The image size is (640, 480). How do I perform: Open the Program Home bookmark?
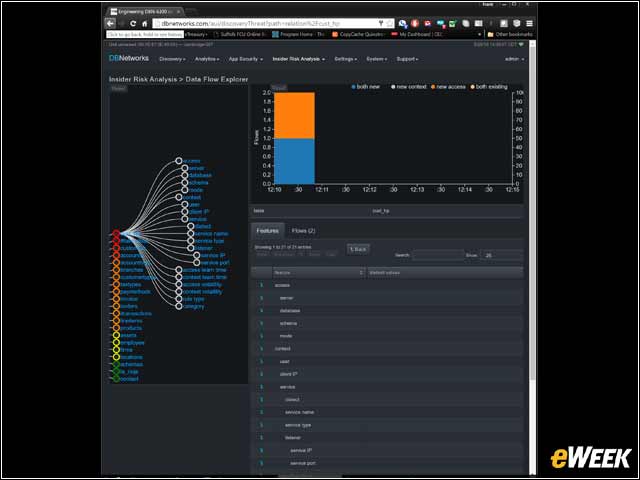point(299,35)
